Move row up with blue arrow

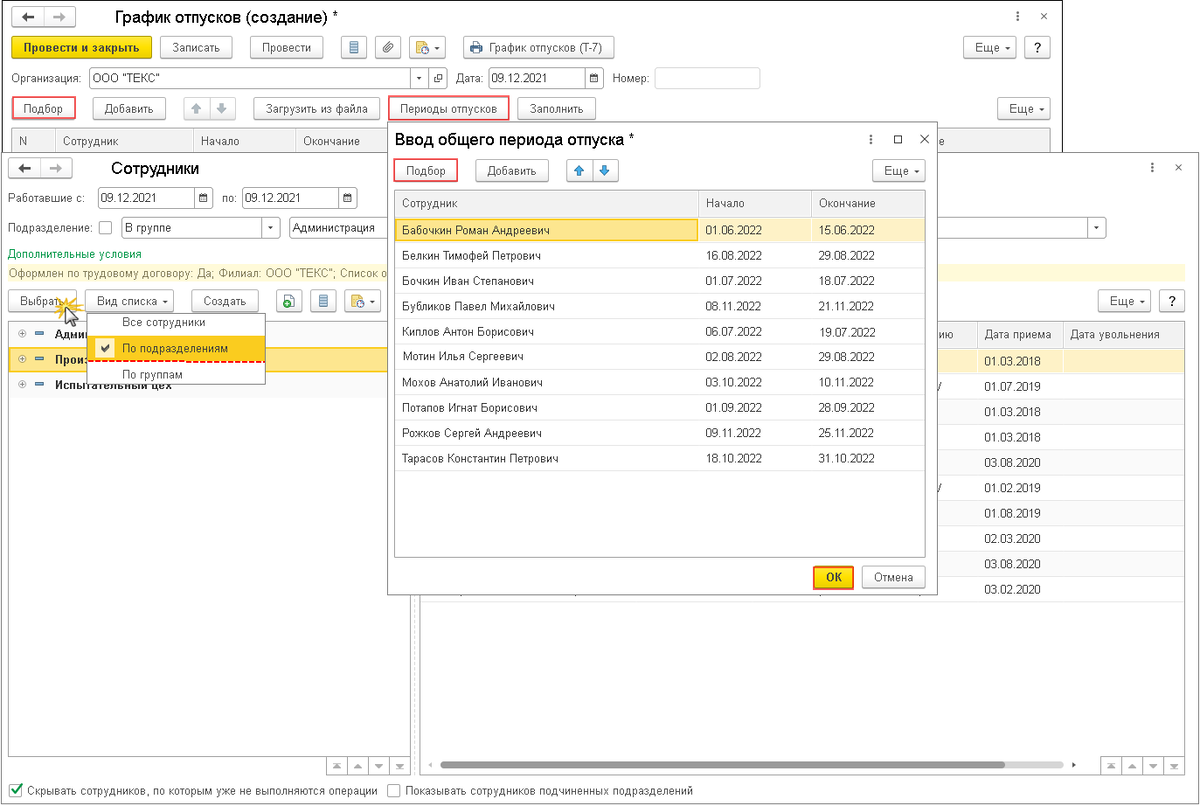point(580,171)
